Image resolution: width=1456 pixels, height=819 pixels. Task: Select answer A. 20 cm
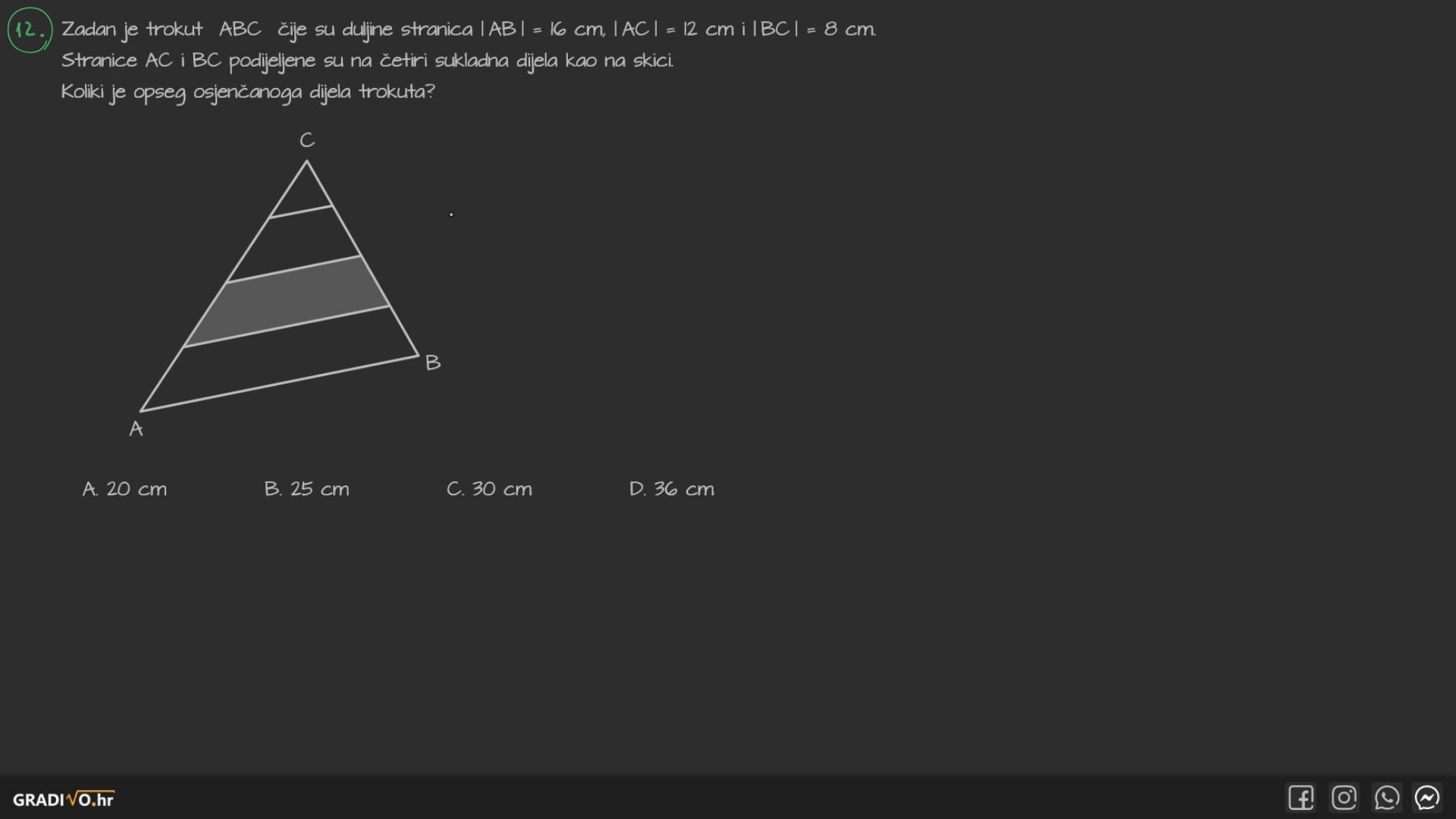coord(124,489)
